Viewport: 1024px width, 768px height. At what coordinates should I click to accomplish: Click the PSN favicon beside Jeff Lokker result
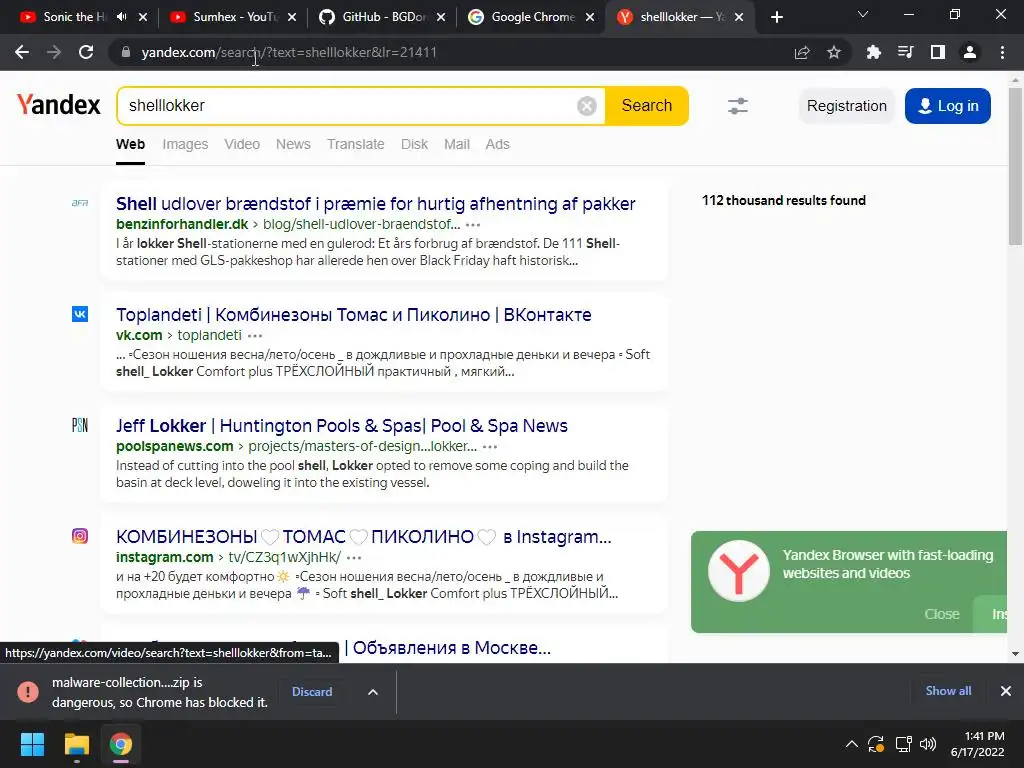[x=80, y=425]
